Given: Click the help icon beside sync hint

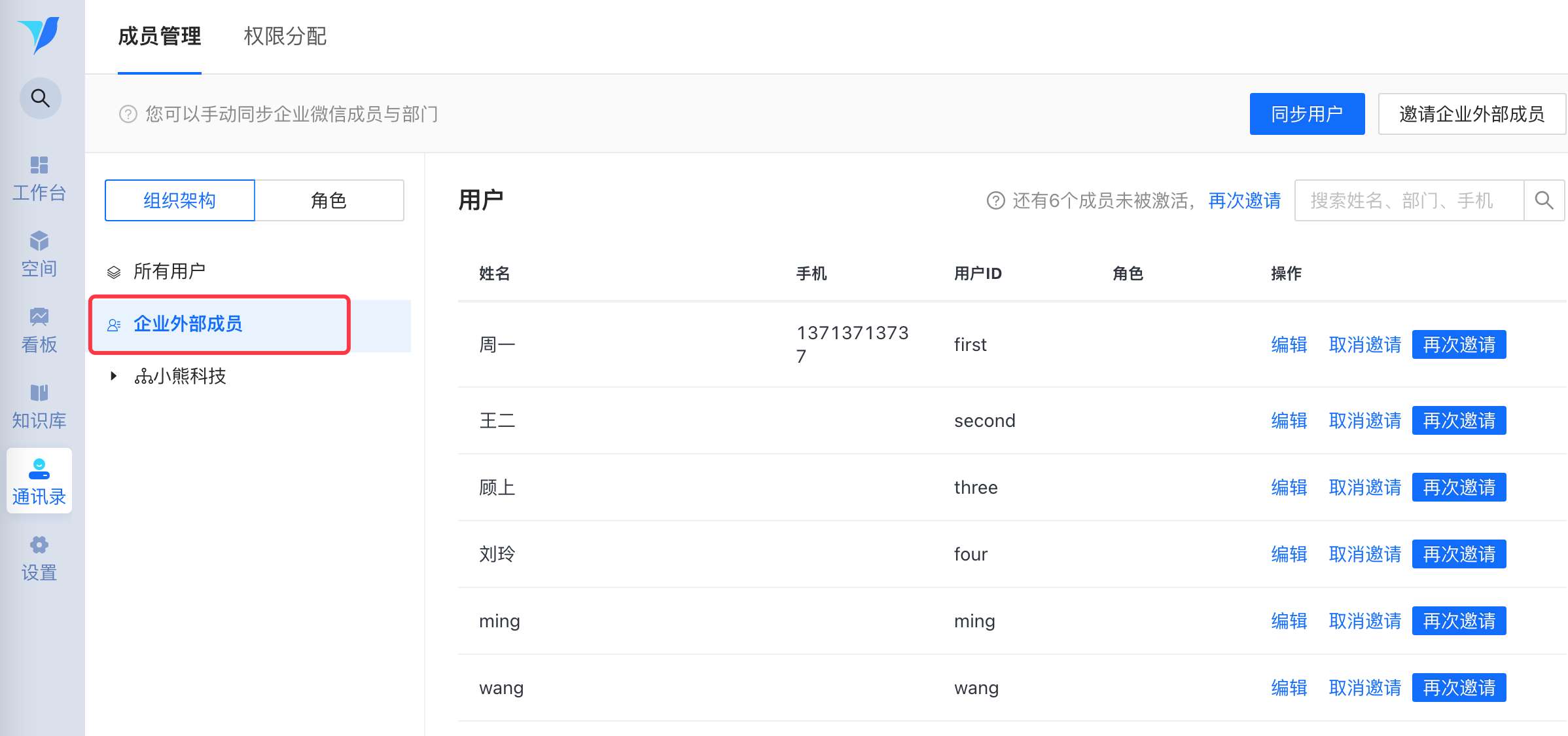Looking at the screenshot, I should coord(128,114).
